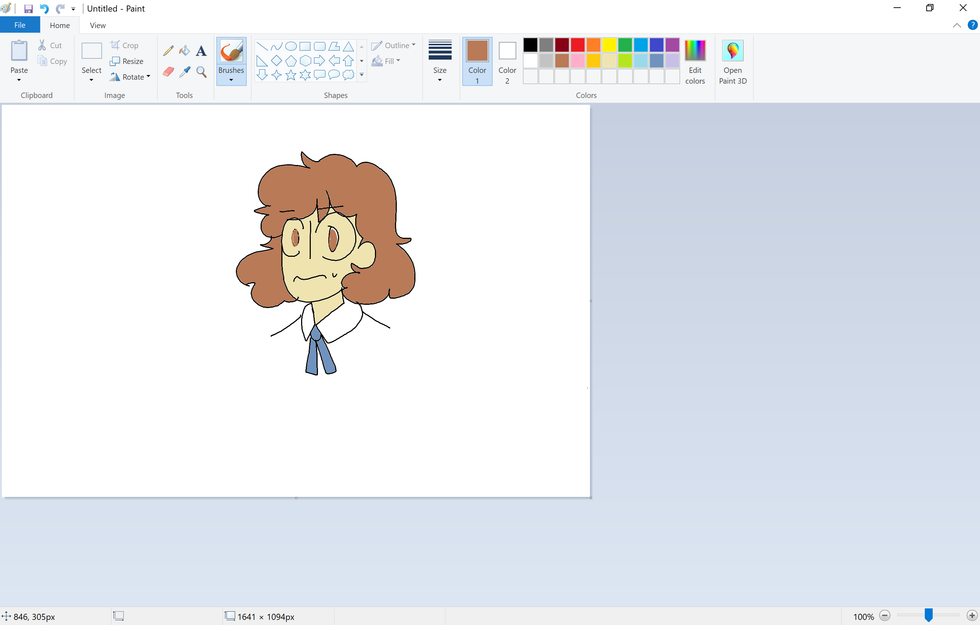Screen dimensions: 980x625
Task: Open Paint Help question mark icon
Action: [971, 25]
